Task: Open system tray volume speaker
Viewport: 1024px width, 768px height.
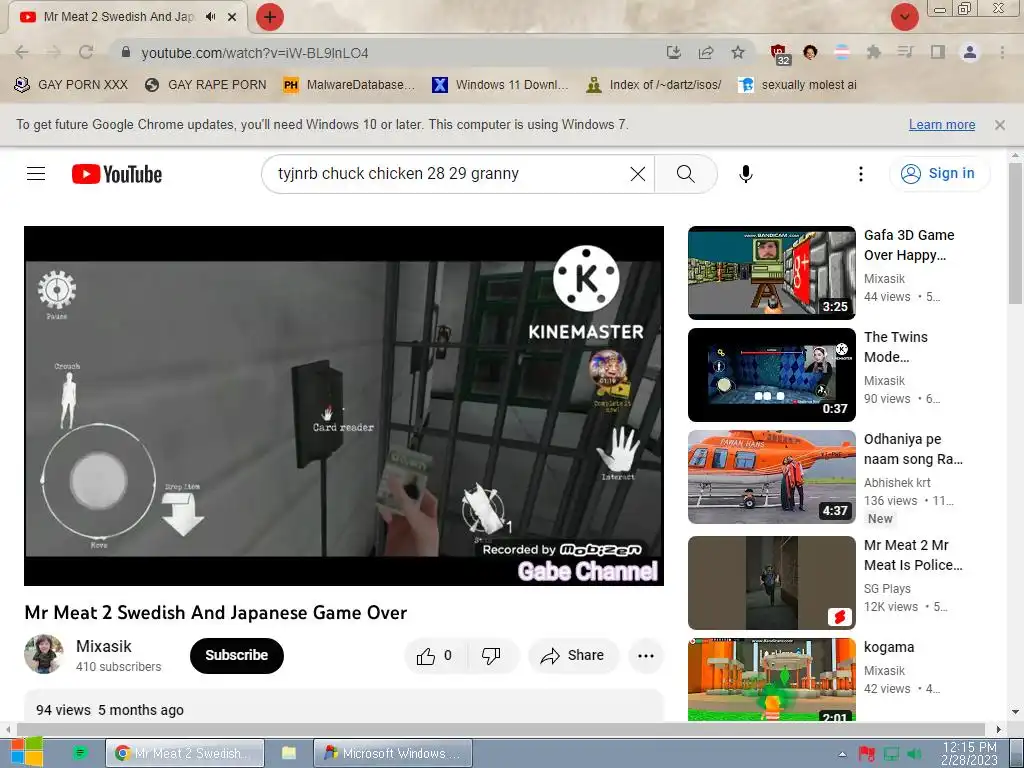Action: pyautogui.click(x=915, y=754)
